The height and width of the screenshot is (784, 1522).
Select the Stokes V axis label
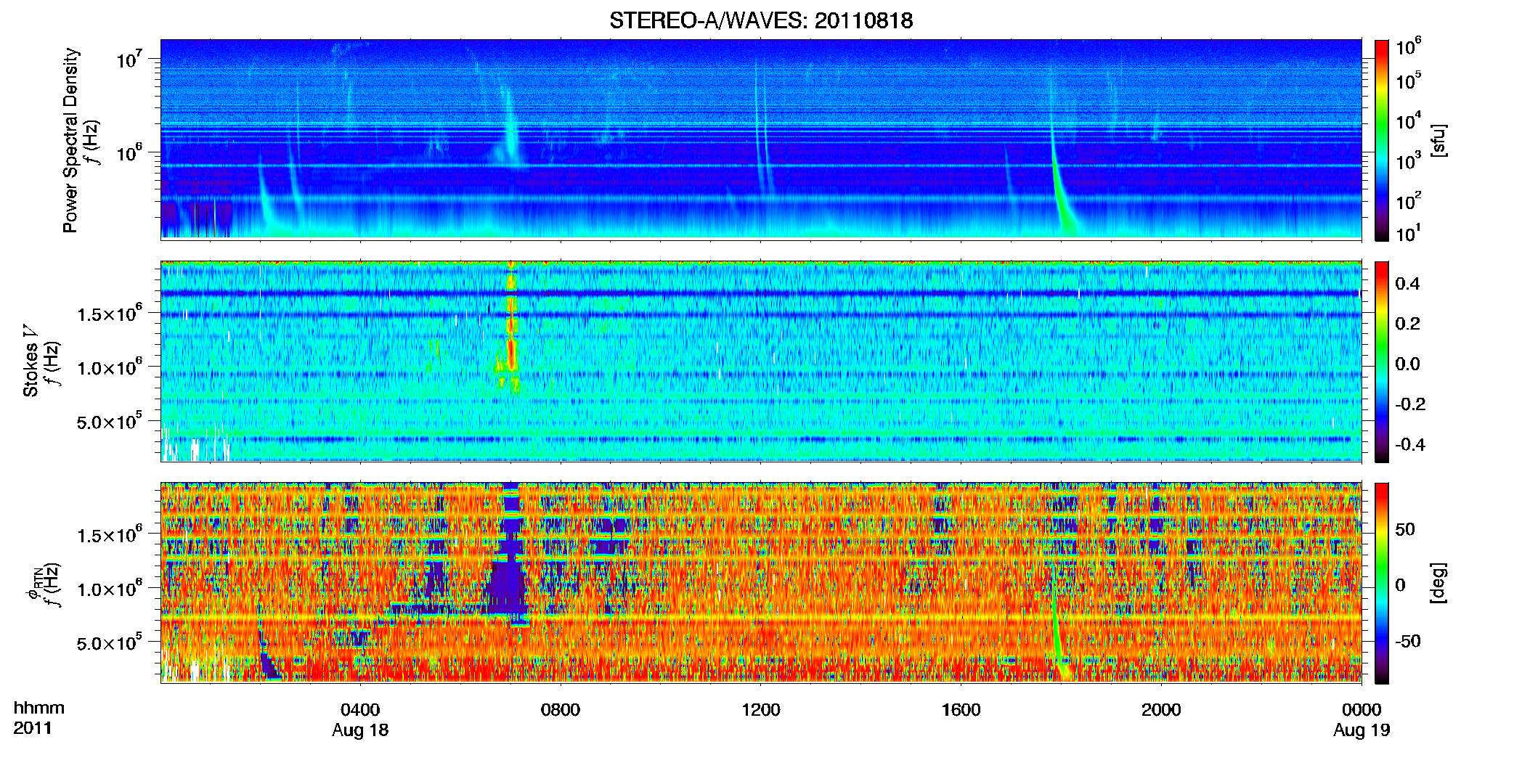pos(30,361)
